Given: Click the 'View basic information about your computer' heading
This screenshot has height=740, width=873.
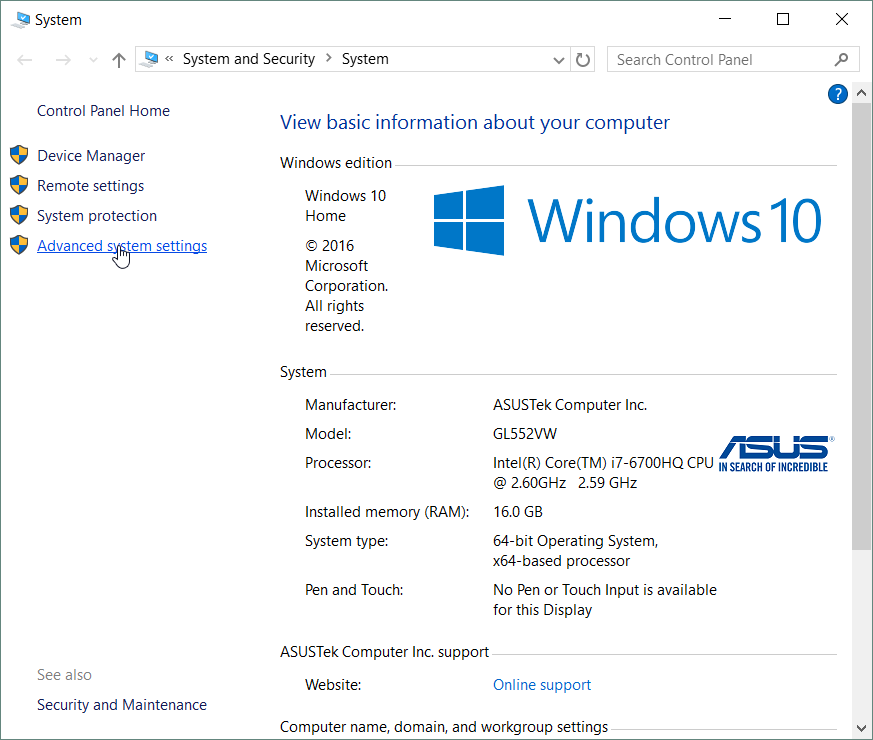Looking at the screenshot, I should (x=474, y=122).
